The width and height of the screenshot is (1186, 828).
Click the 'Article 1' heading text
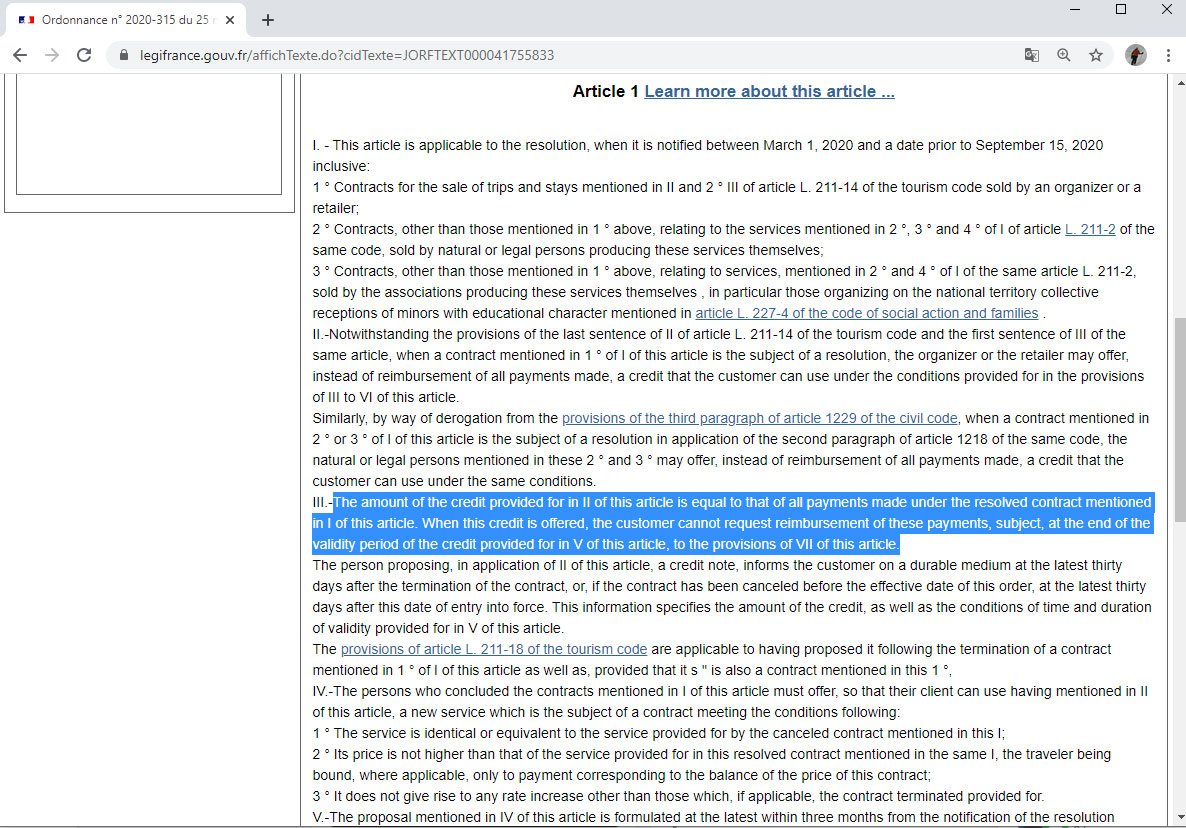605,91
